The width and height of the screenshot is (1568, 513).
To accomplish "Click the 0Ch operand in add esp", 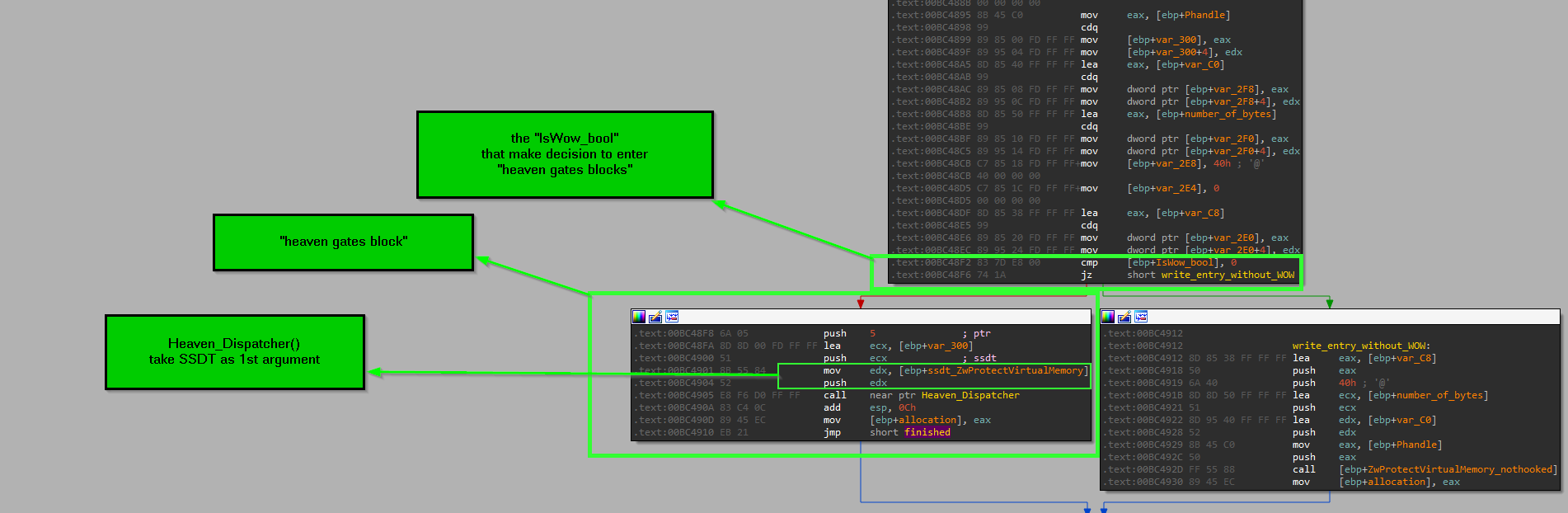I will [907, 407].
